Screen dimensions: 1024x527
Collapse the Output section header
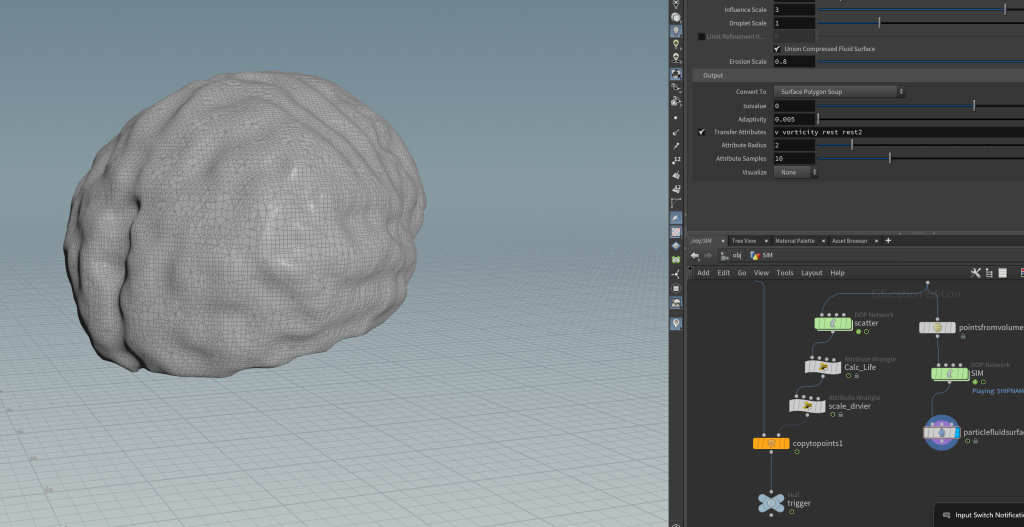coord(713,76)
